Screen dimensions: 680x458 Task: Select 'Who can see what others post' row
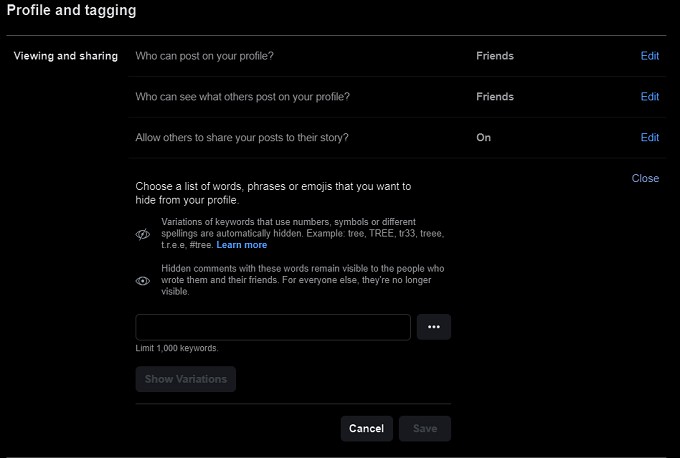(242, 97)
